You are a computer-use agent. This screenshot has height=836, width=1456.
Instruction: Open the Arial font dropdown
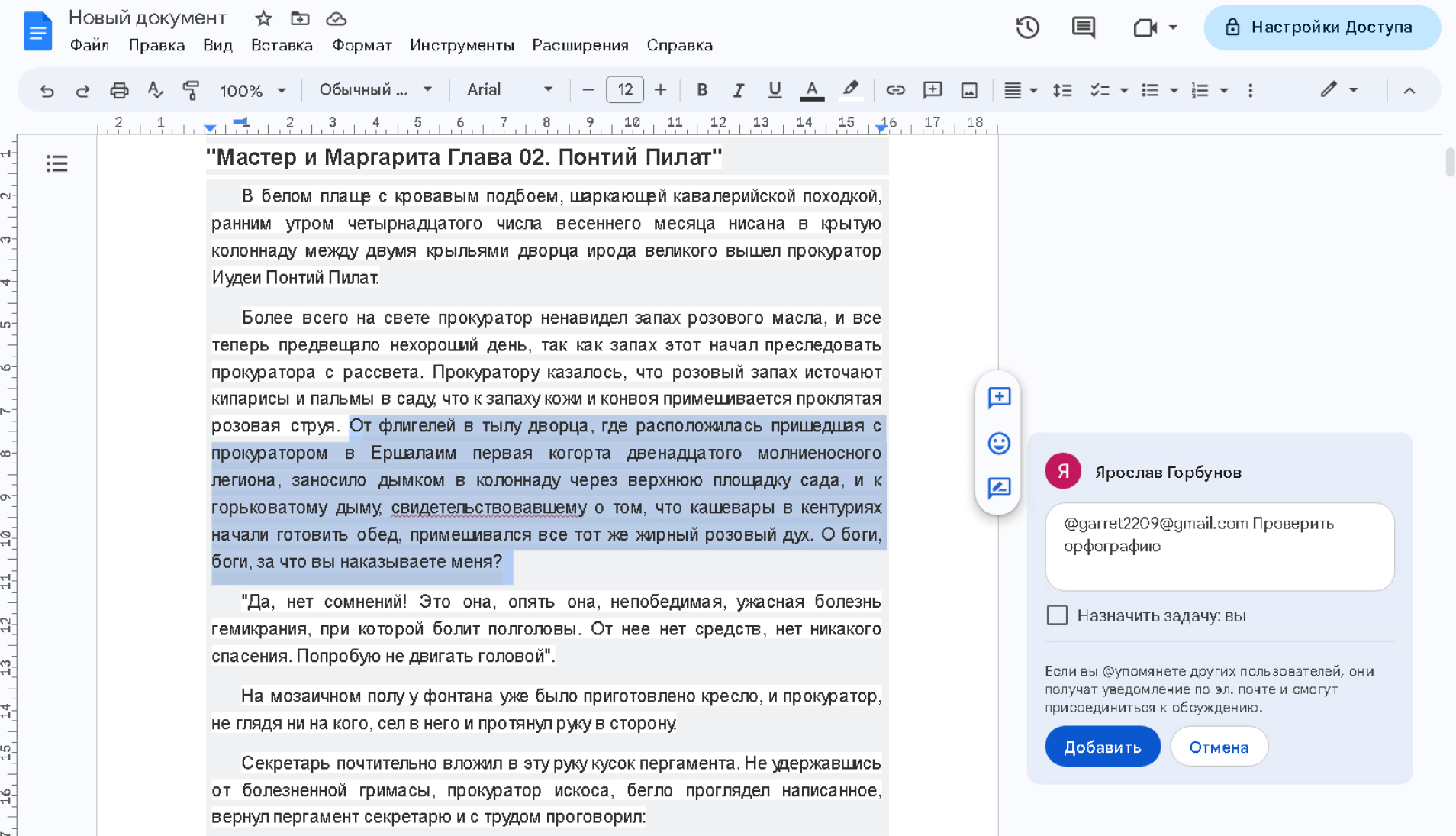pyautogui.click(x=509, y=90)
